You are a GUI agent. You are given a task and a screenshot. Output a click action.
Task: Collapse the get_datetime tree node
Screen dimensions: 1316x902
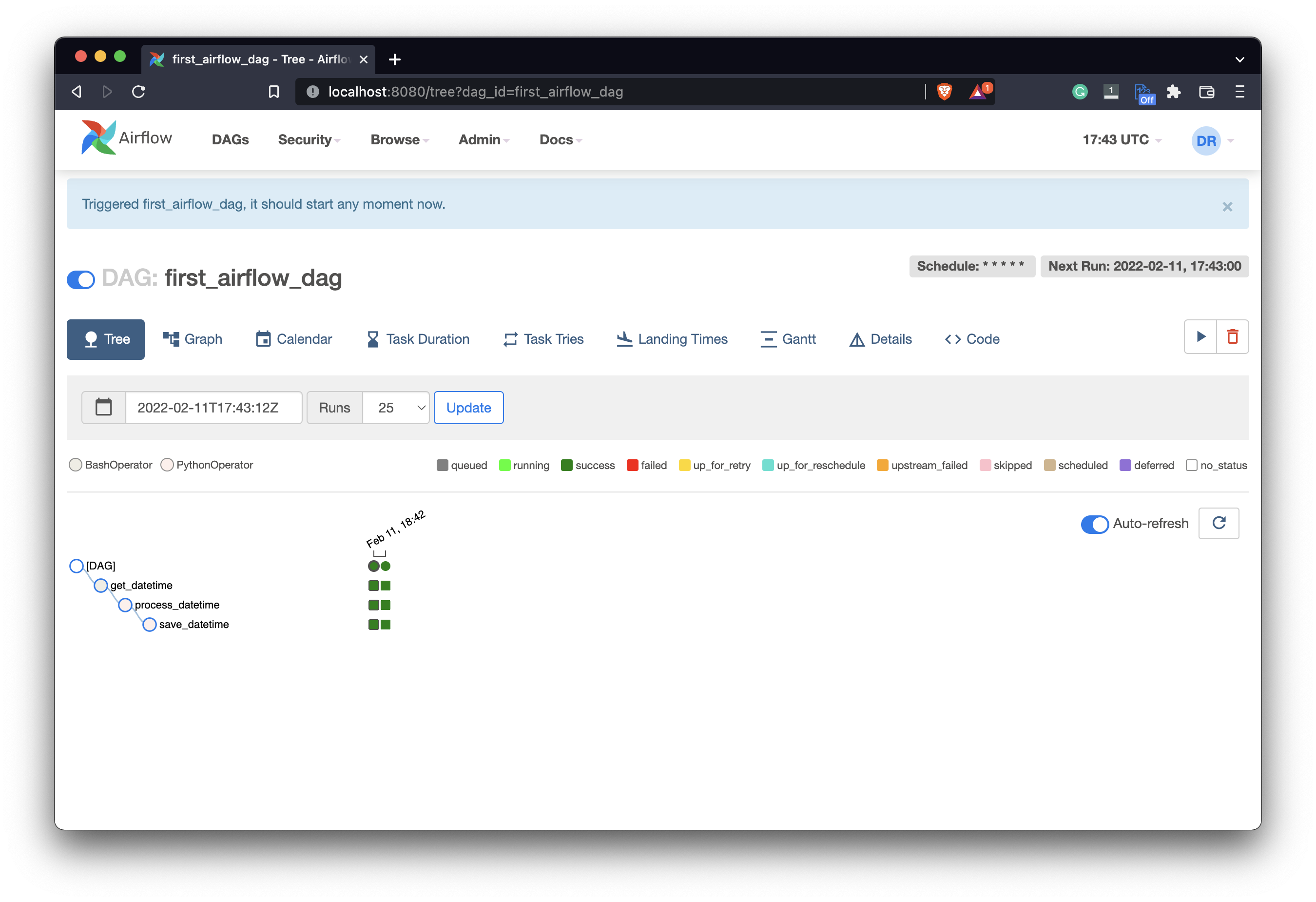101,585
